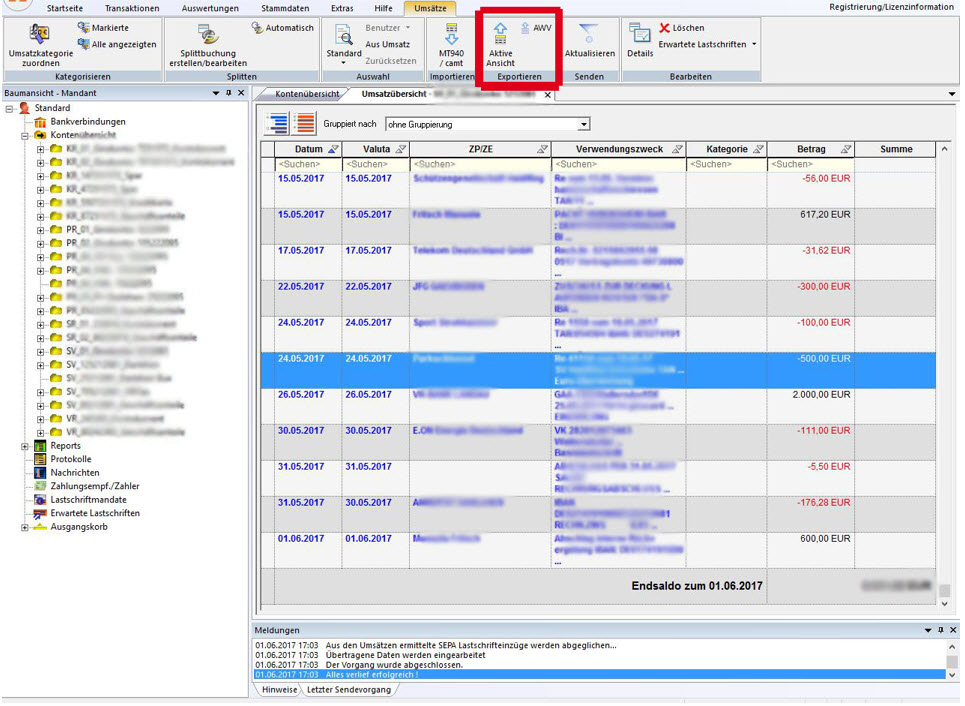Open the Baumansicht panel options arrow
965x706 pixels.
click(x=216, y=93)
